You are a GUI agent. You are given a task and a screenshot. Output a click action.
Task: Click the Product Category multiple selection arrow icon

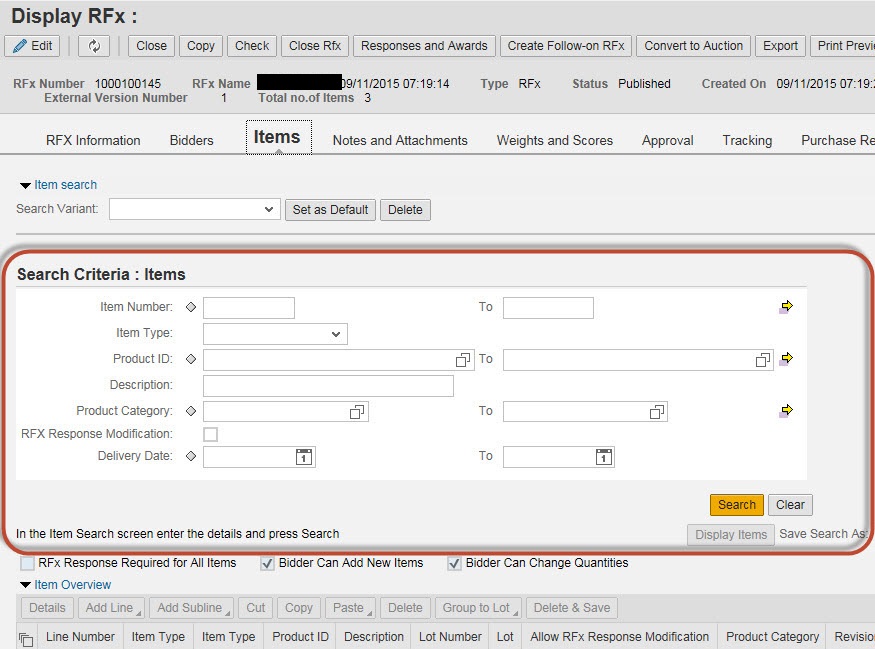(x=786, y=411)
